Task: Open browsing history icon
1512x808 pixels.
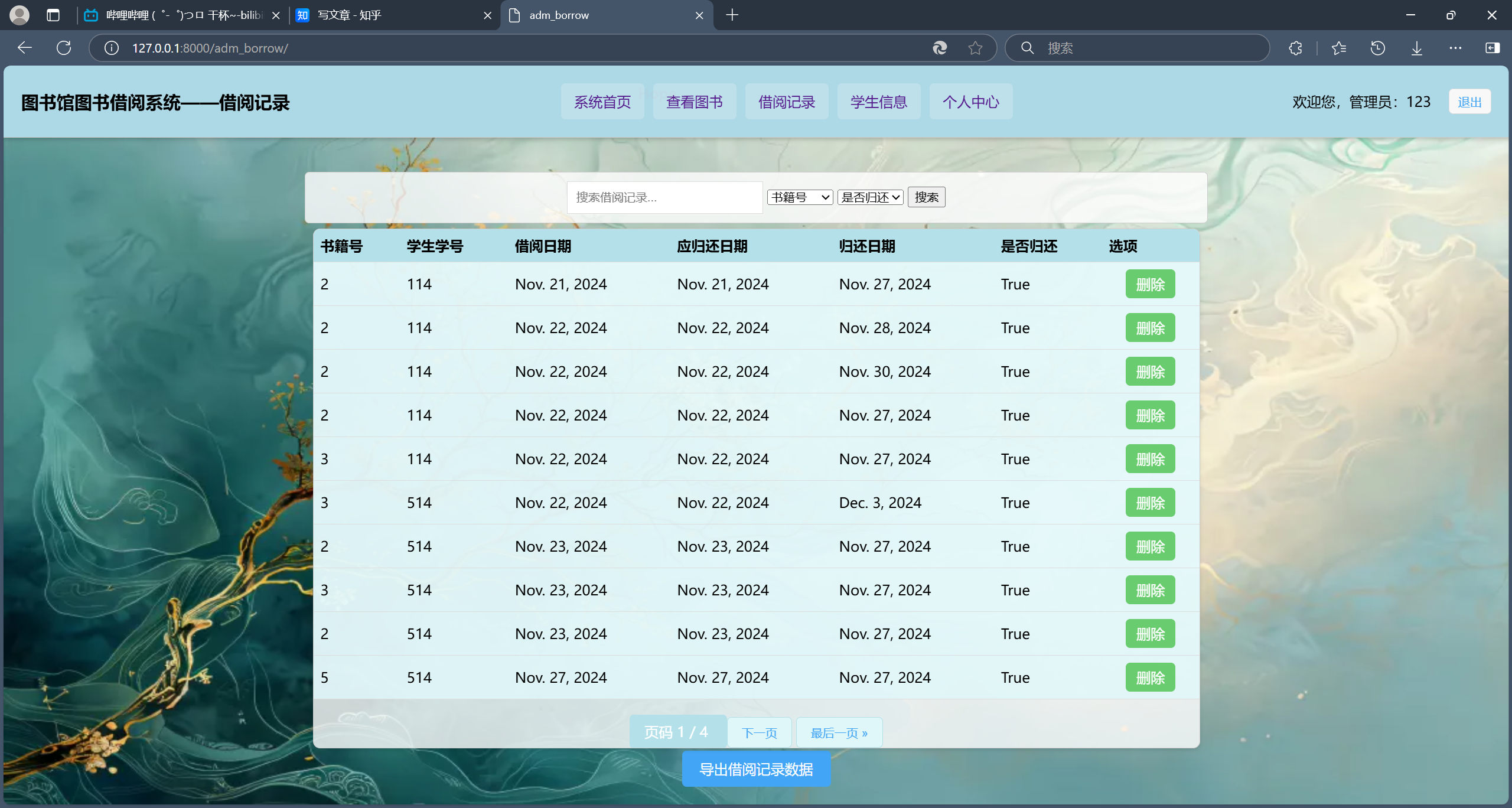Action: (1377, 48)
